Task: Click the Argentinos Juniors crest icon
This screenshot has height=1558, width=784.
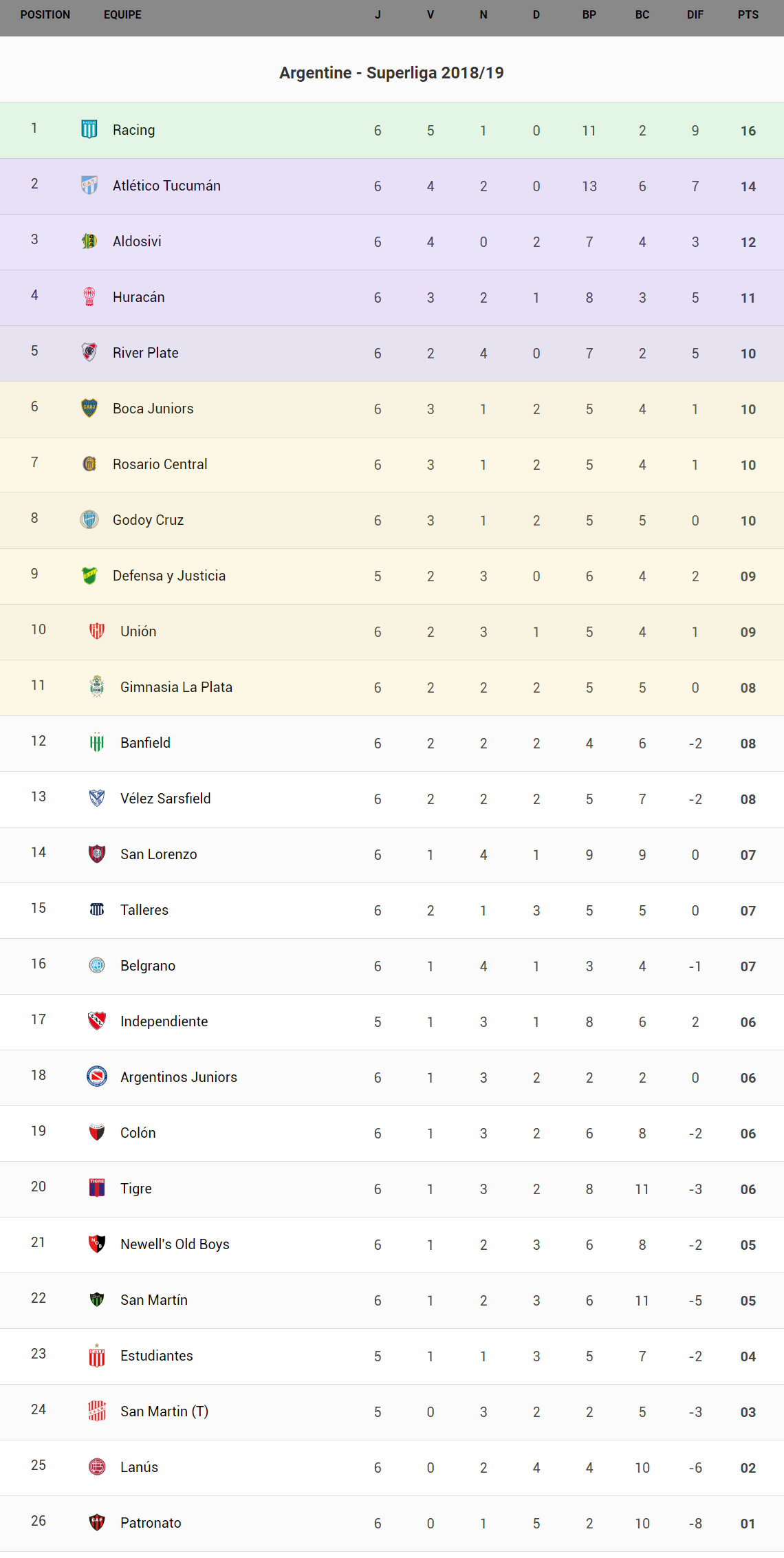Action: point(97,1076)
